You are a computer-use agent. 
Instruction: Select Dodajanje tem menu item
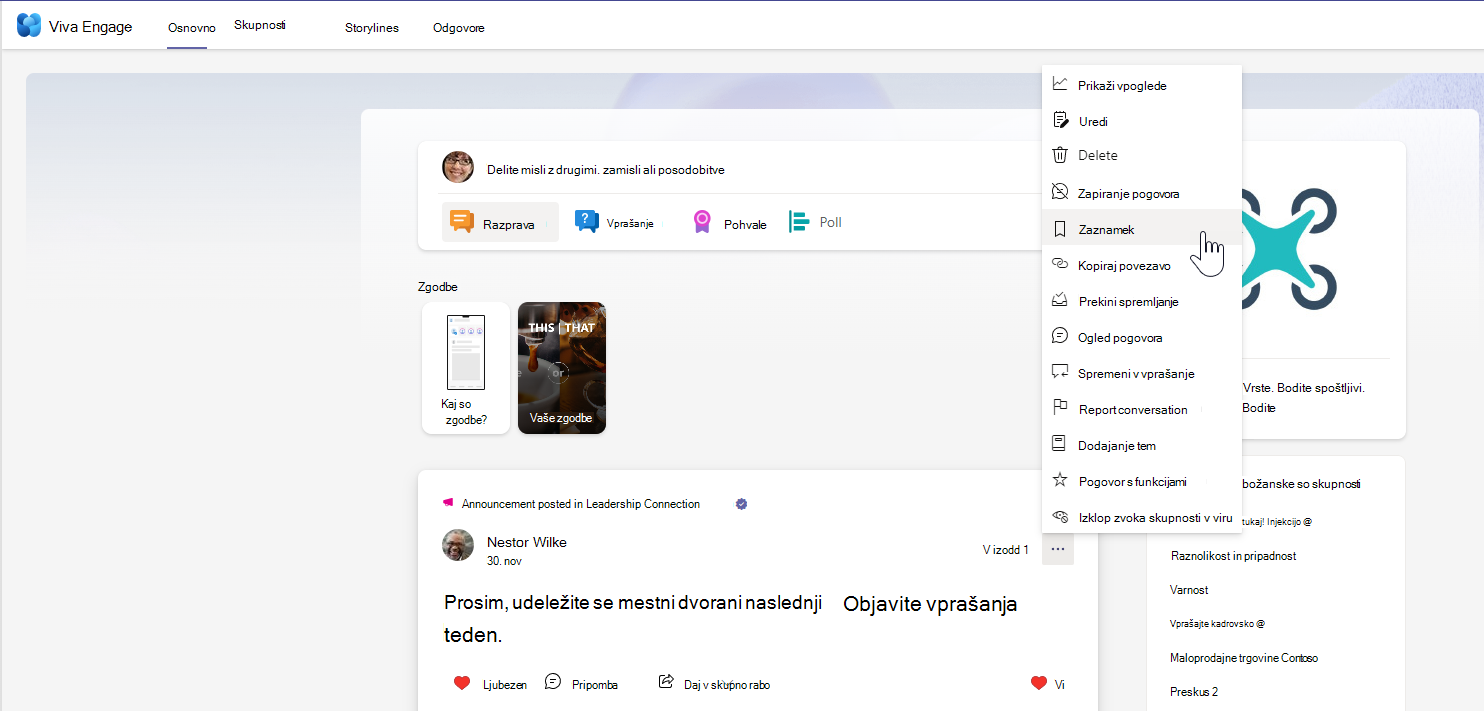tap(1141, 445)
